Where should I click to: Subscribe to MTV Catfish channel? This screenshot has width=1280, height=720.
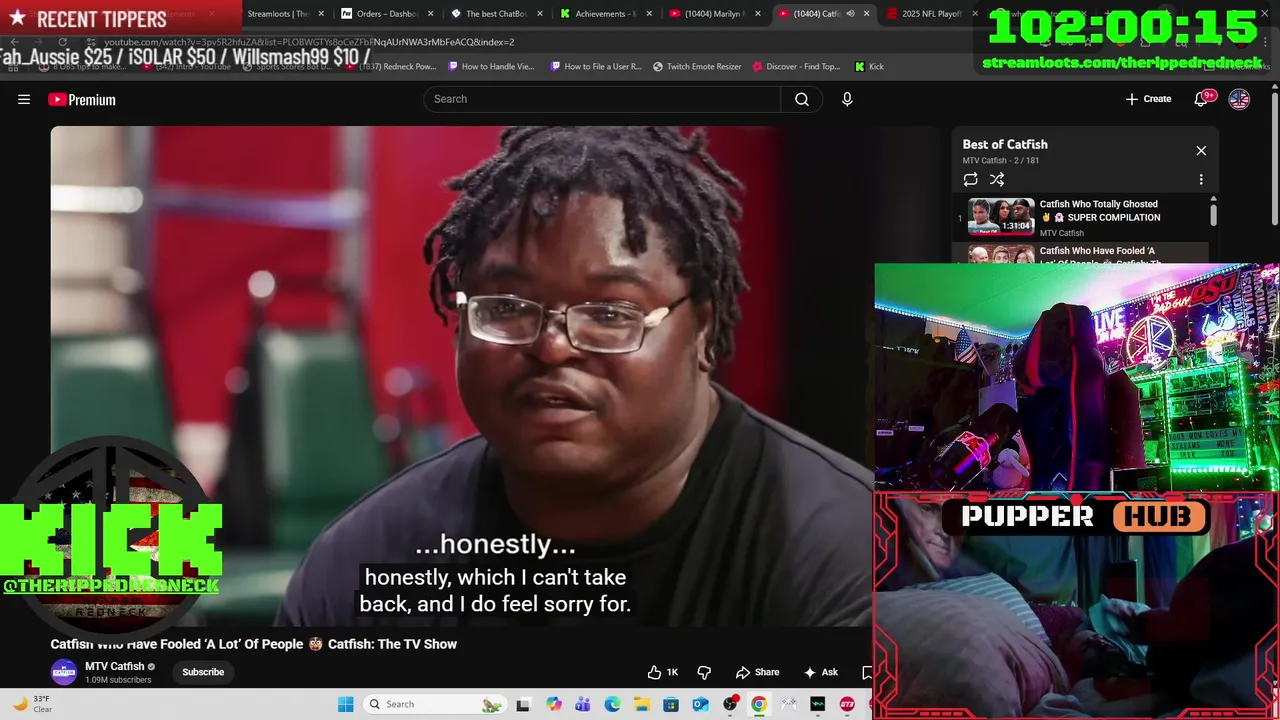coord(203,672)
